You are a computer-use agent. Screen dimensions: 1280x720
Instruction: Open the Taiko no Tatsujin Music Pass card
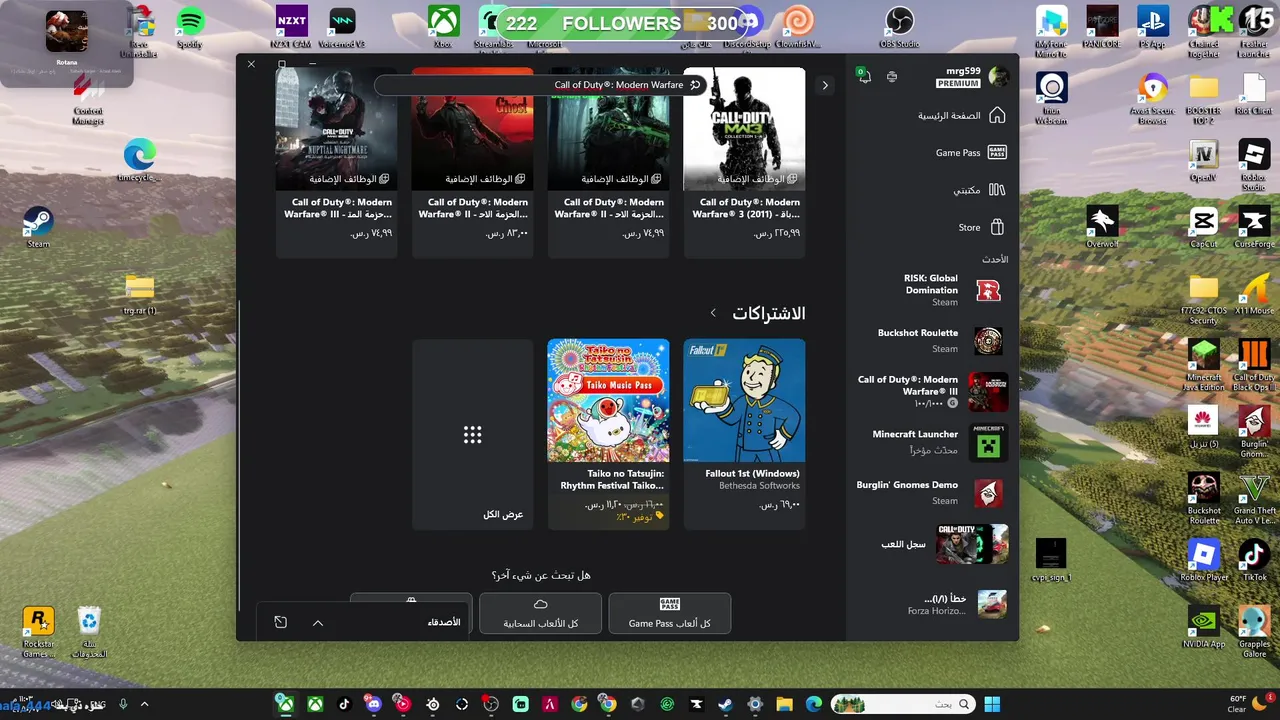tap(608, 433)
